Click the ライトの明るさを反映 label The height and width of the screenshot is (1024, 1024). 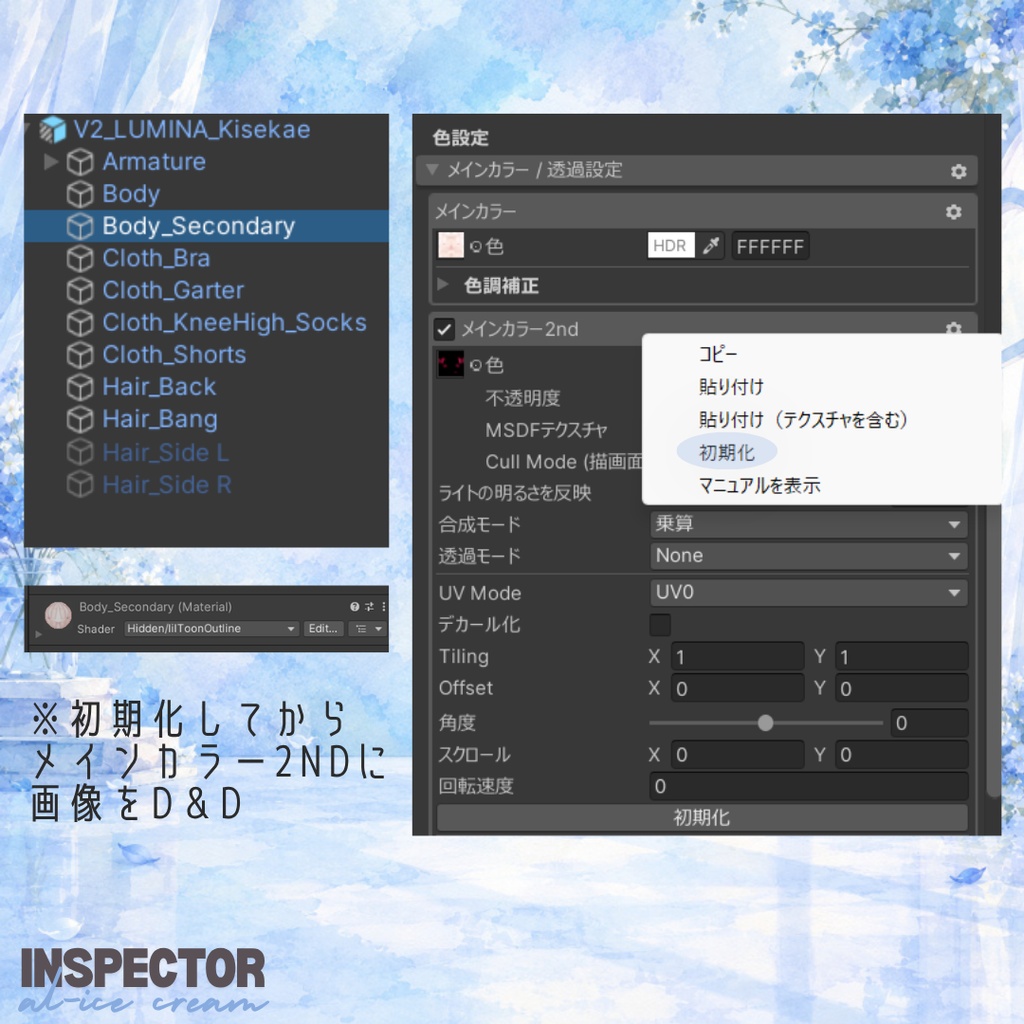(515, 492)
